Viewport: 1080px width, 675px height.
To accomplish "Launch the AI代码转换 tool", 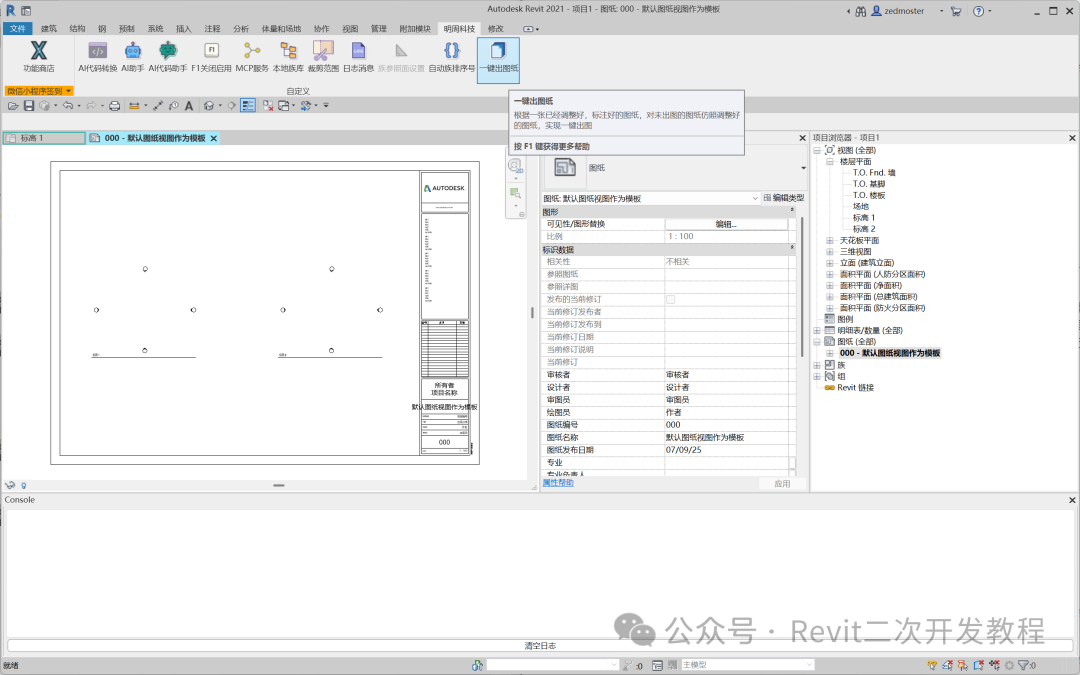I will tap(98, 56).
